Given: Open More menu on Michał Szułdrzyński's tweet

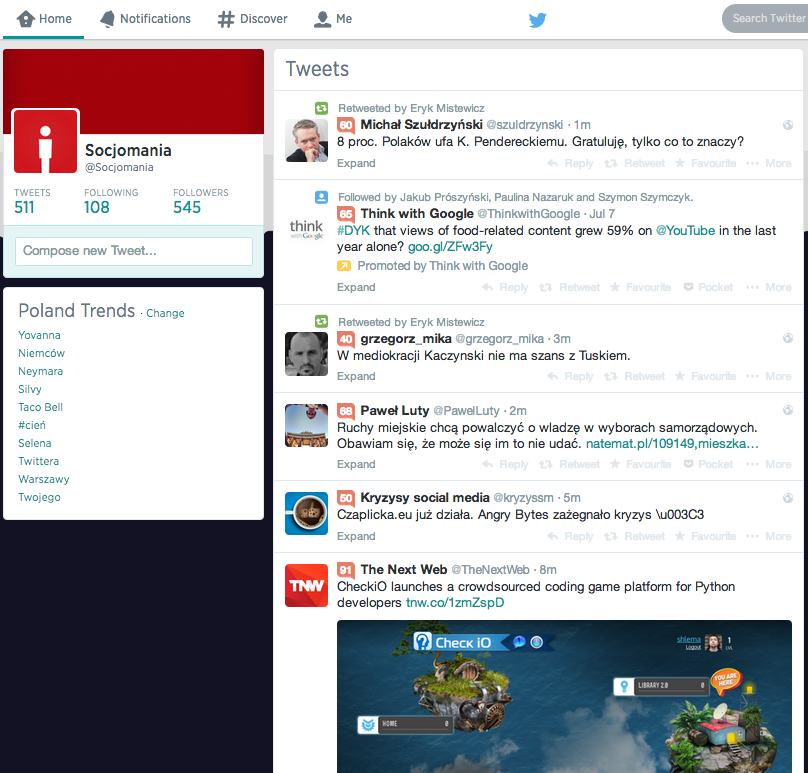Looking at the screenshot, I should [768, 163].
